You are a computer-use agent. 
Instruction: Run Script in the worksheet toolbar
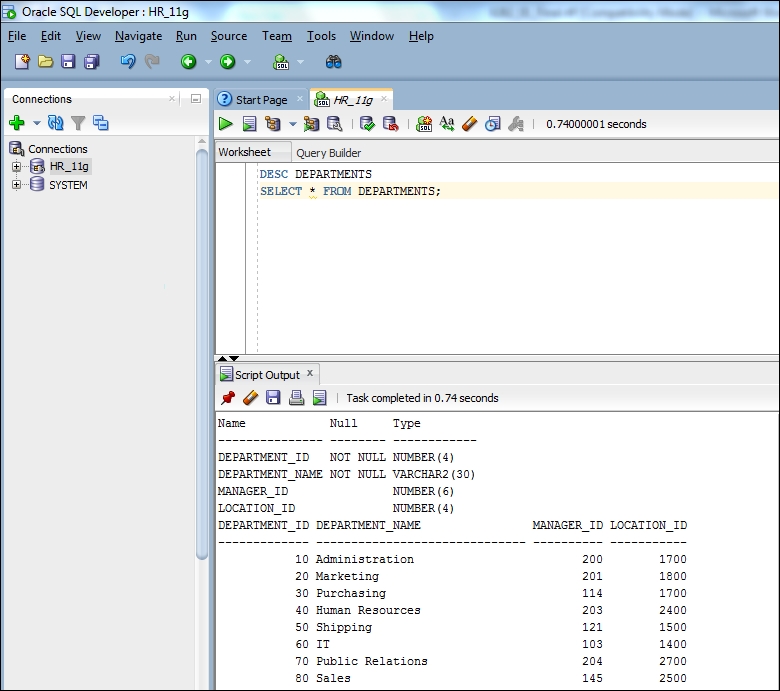pyautogui.click(x=249, y=124)
